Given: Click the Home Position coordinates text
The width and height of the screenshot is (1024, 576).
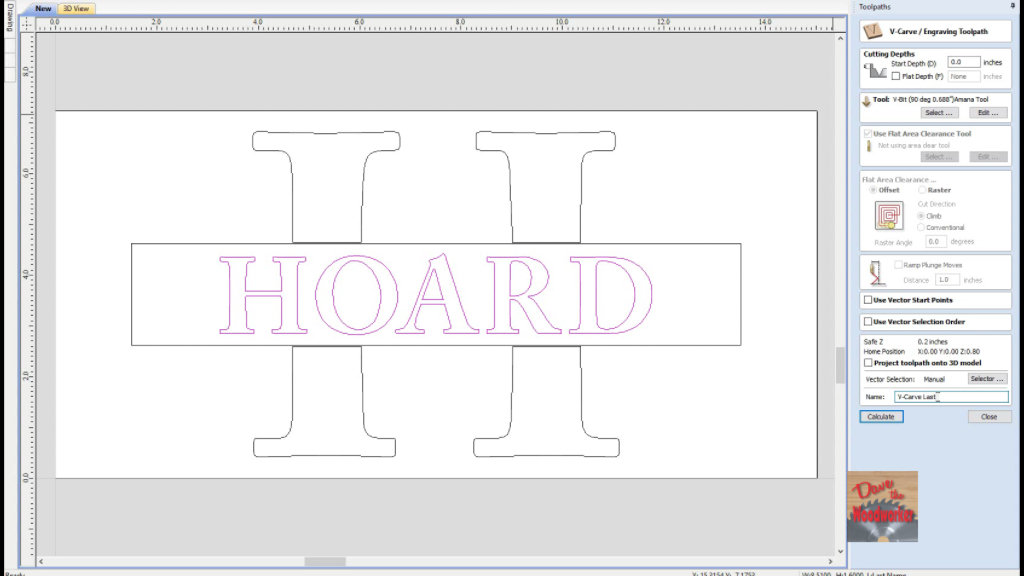Looking at the screenshot, I should click(x=948, y=352).
